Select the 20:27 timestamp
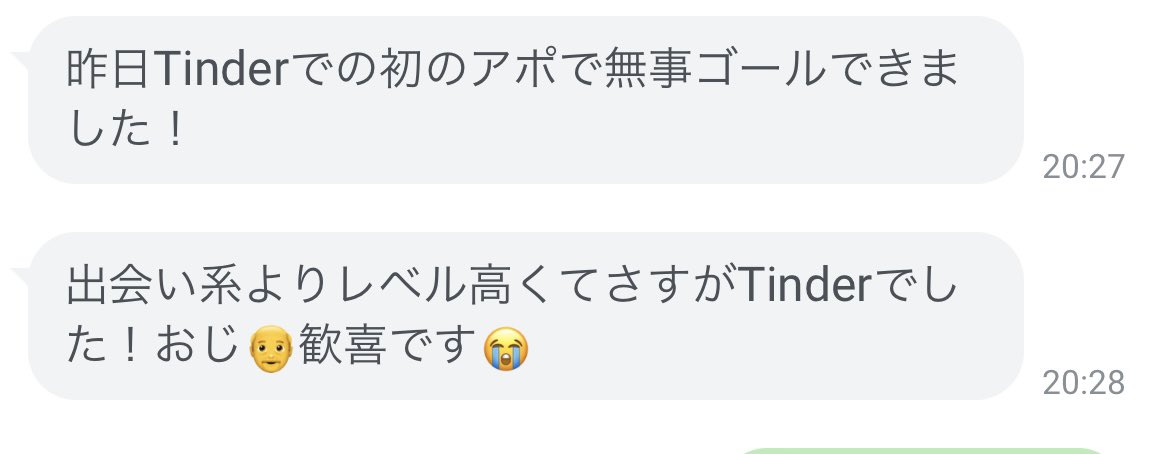The height and width of the screenshot is (454, 1150). coord(1083,167)
